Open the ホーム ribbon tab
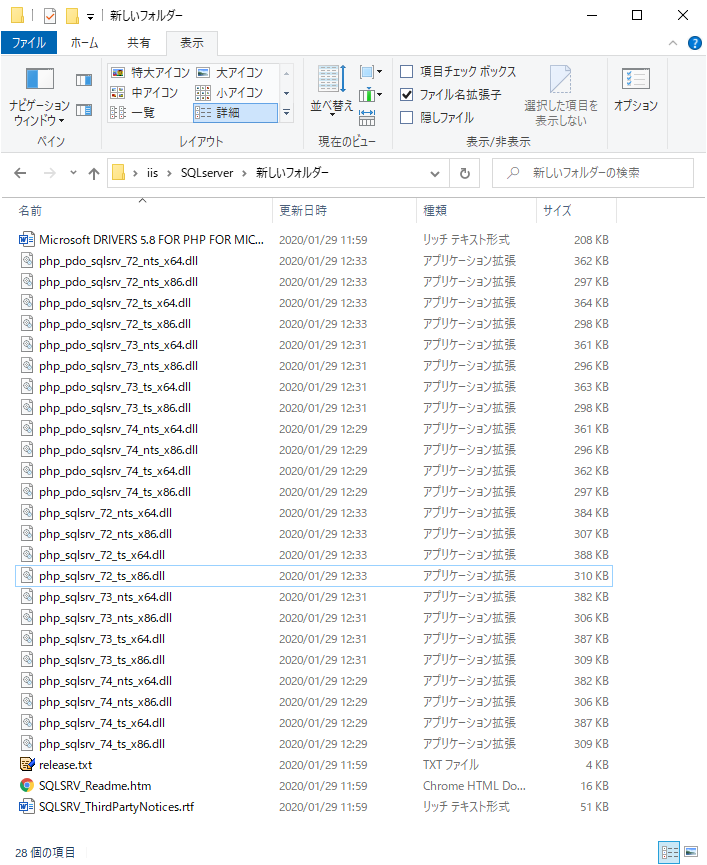 coord(84,42)
